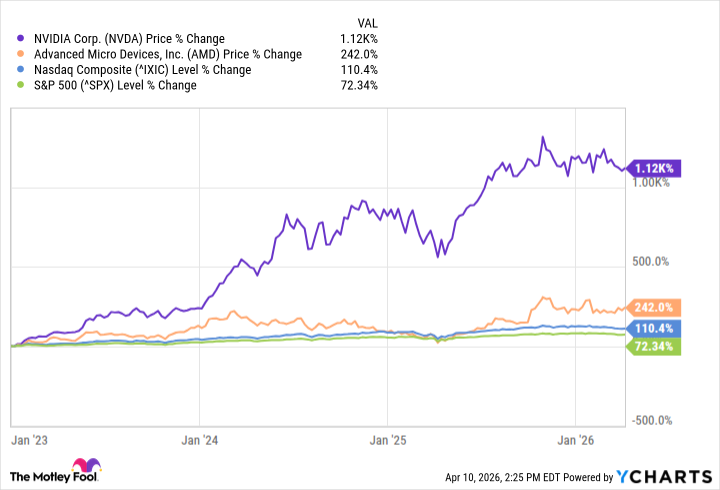Click the Jan '26 x-axis label
The image size is (720, 490).
pos(577,440)
